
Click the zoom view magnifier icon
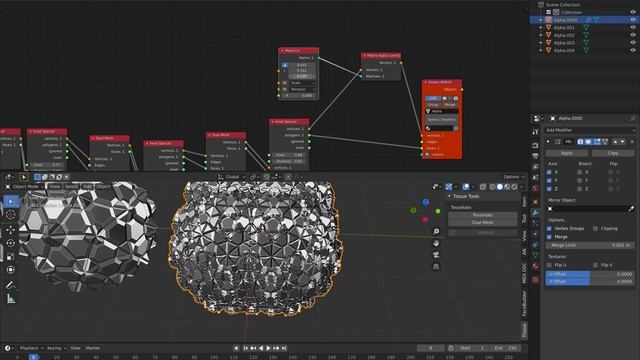(x=436, y=231)
